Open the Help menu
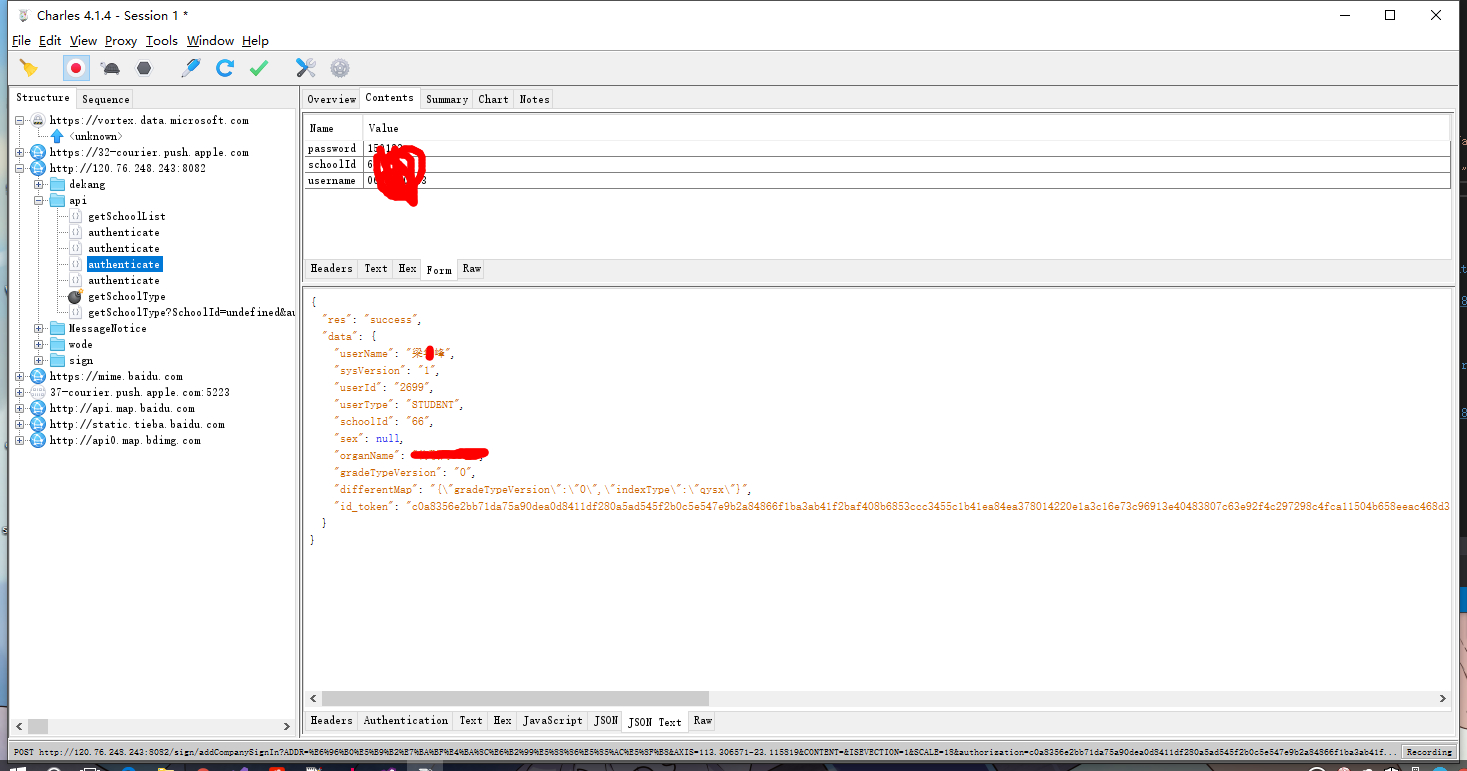Viewport: 1467px width, 771px height. tap(255, 41)
